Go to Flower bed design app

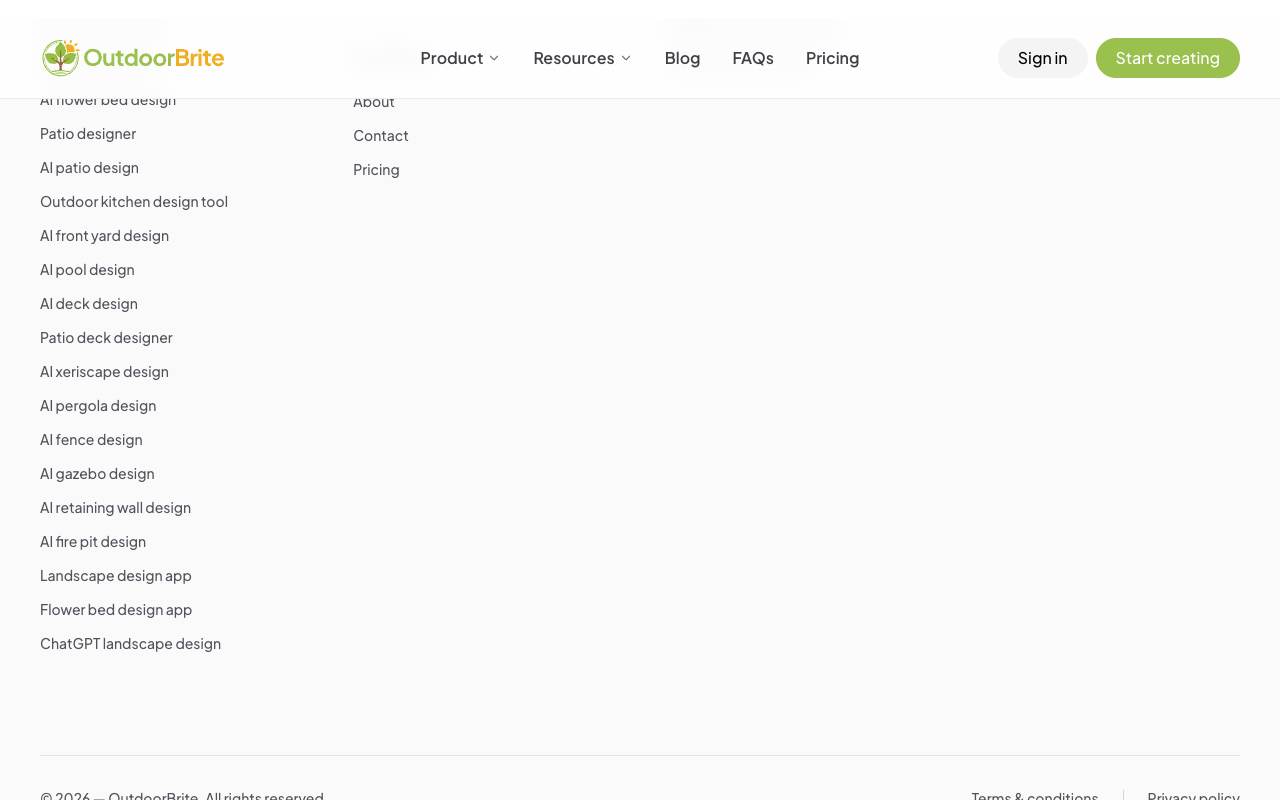click(x=116, y=609)
